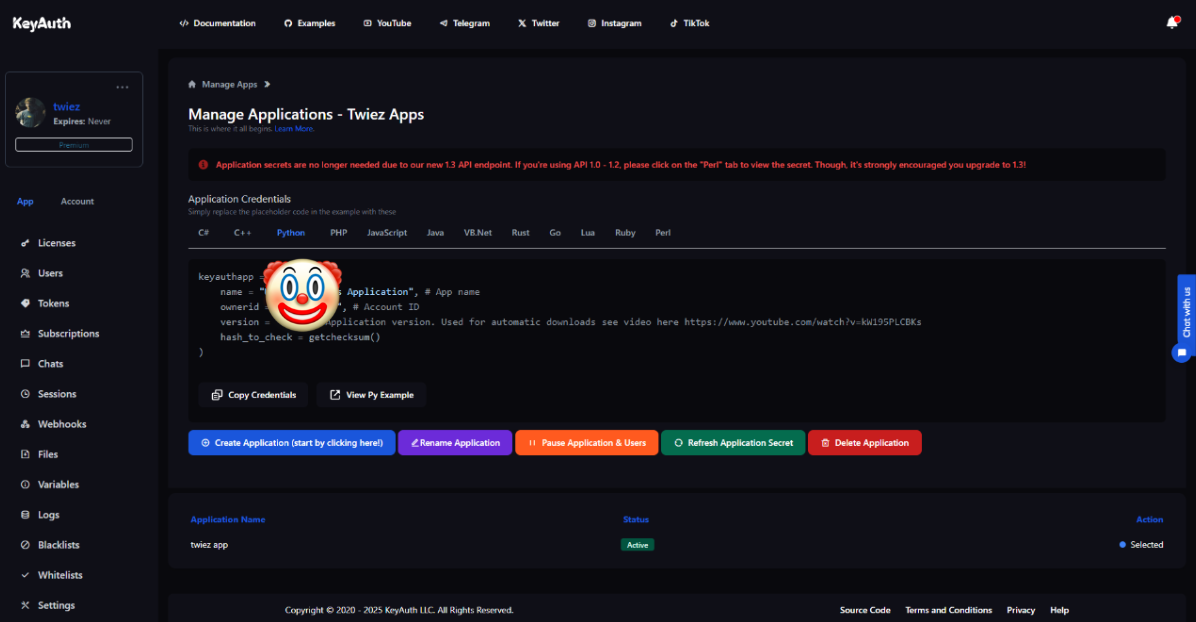1196x622 pixels.
Task: Select the C++ credentials tab
Action: coord(243,233)
